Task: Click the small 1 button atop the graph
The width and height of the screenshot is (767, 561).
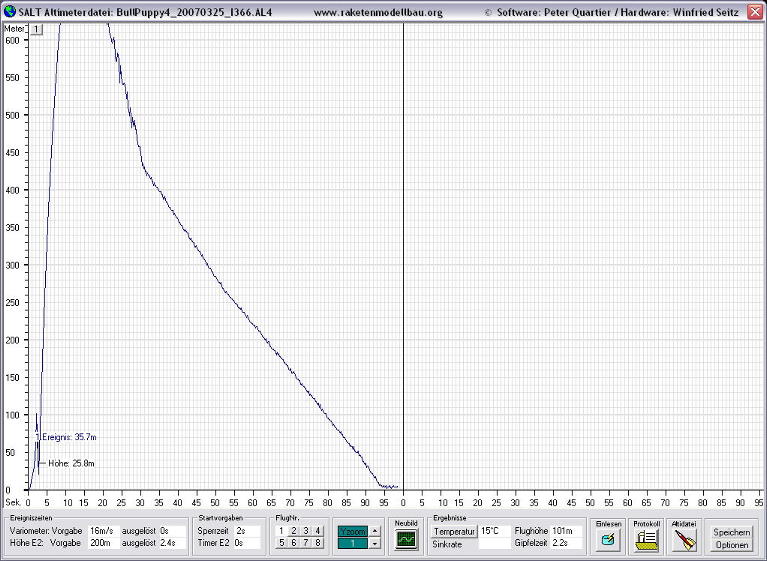Action: pyautogui.click(x=38, y=29)
